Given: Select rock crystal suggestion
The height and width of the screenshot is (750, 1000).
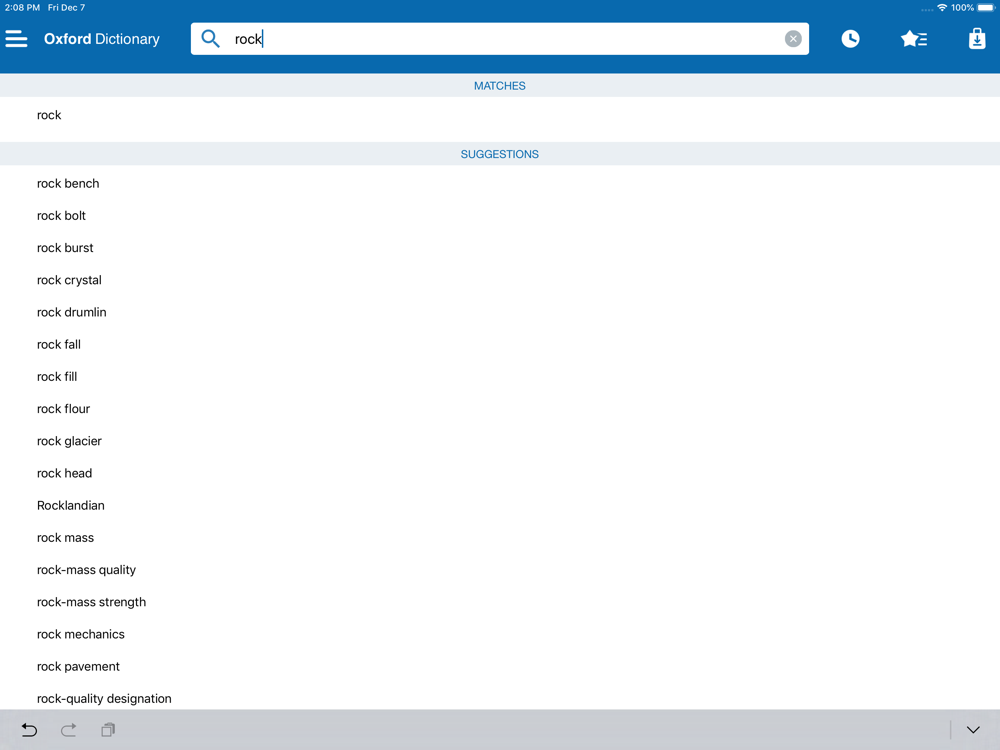Looking at the screenshot, I should pos(500,280).
